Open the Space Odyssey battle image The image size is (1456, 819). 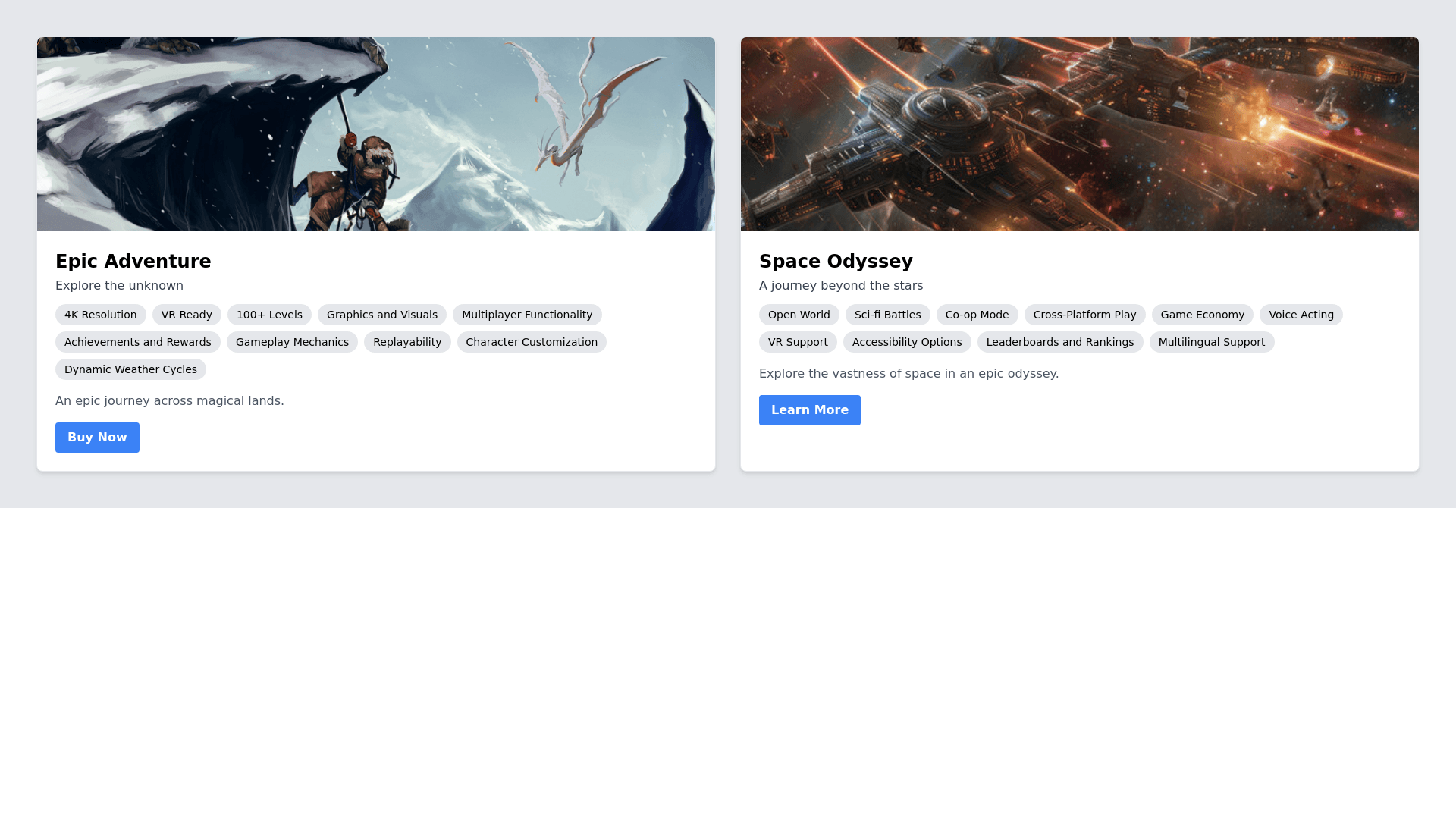tap(1079, 134)
